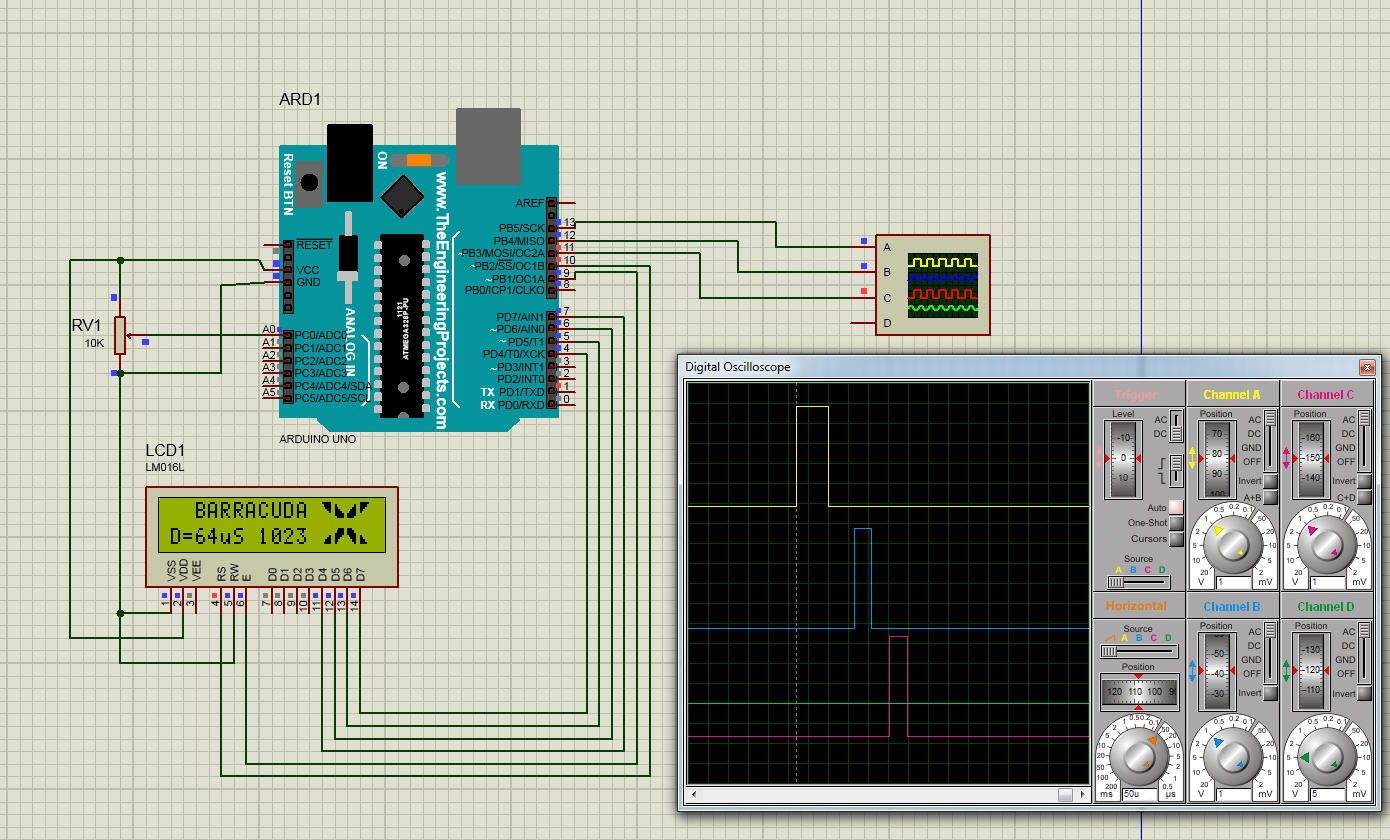
Task: Select the RV1 10K potentiometer component
Action: click(120, 335)
